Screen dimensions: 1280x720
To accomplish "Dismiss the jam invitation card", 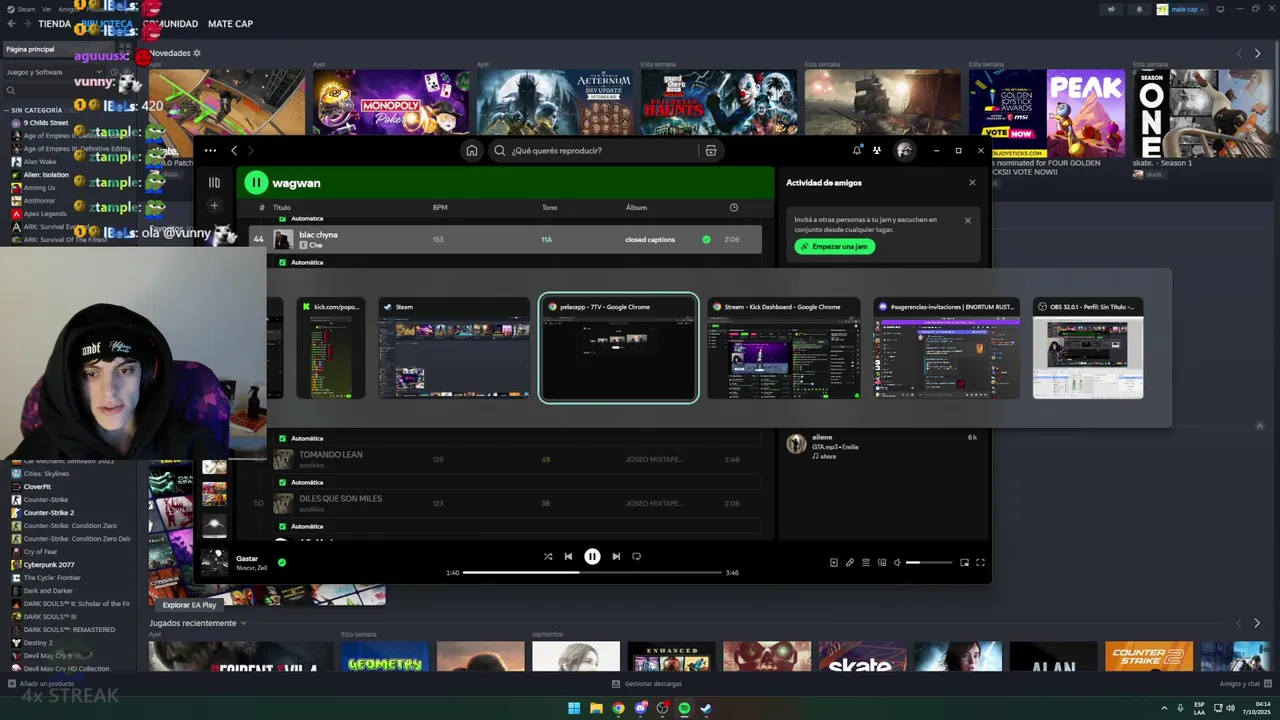I will click(x=967, y=220).
